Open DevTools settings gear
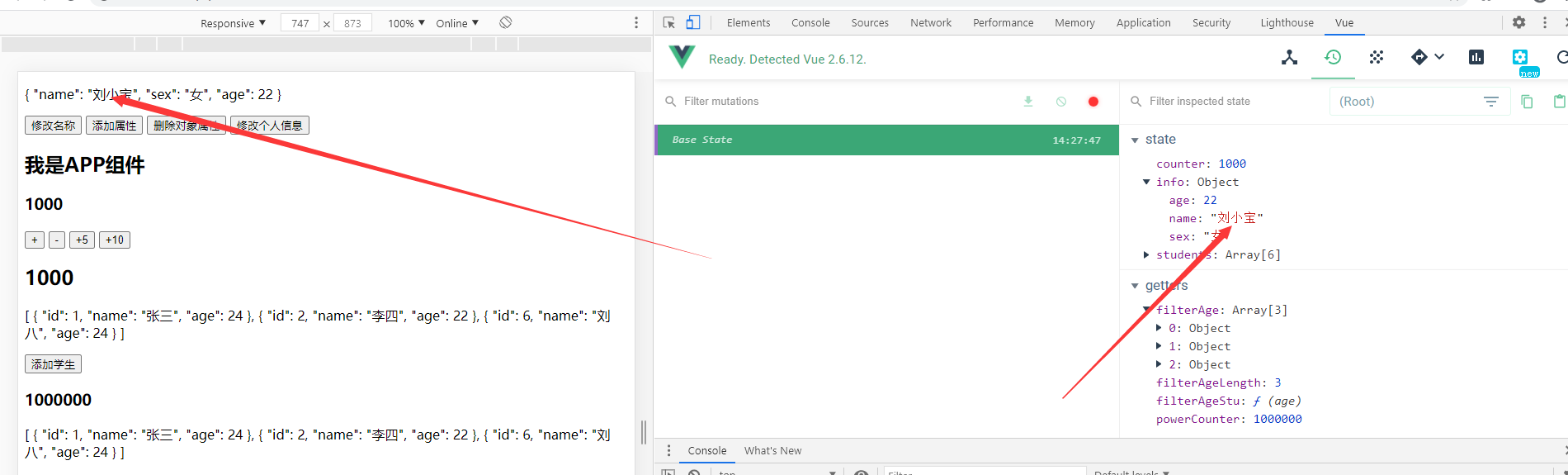Viewport: 1568px width, 475px height. click(x=1518, y=22)
